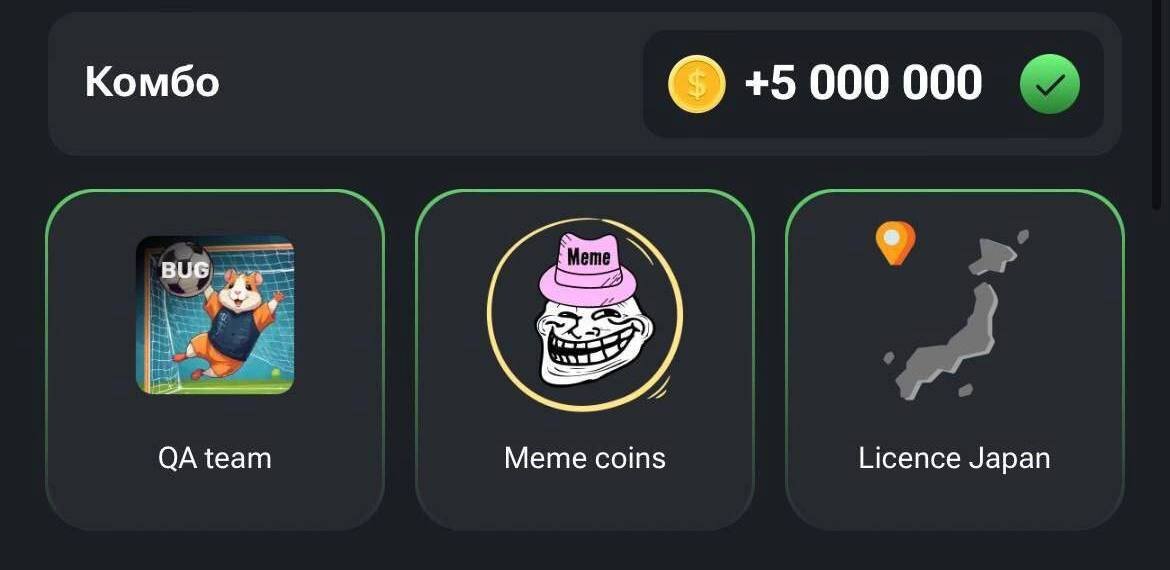Click the QA team label
This screenshot has width=1170, height=570.
pyautogui.click(x=215, y=457)
